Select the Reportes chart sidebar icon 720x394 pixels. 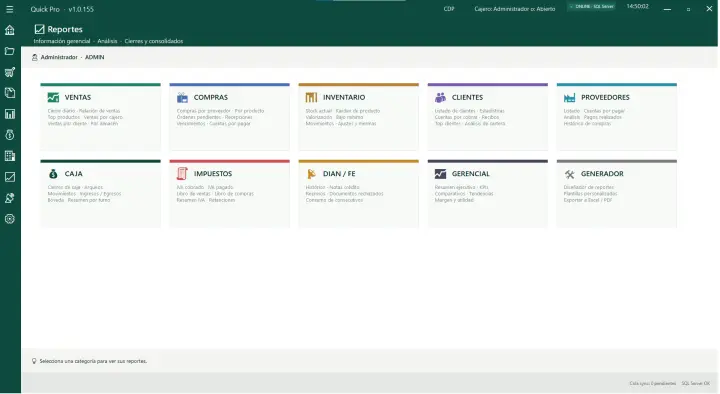click(10, 177)
